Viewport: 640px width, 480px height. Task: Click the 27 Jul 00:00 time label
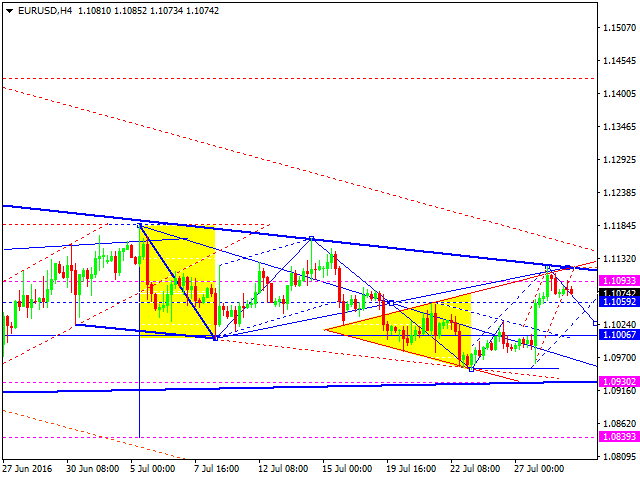(x=539, y=469)
